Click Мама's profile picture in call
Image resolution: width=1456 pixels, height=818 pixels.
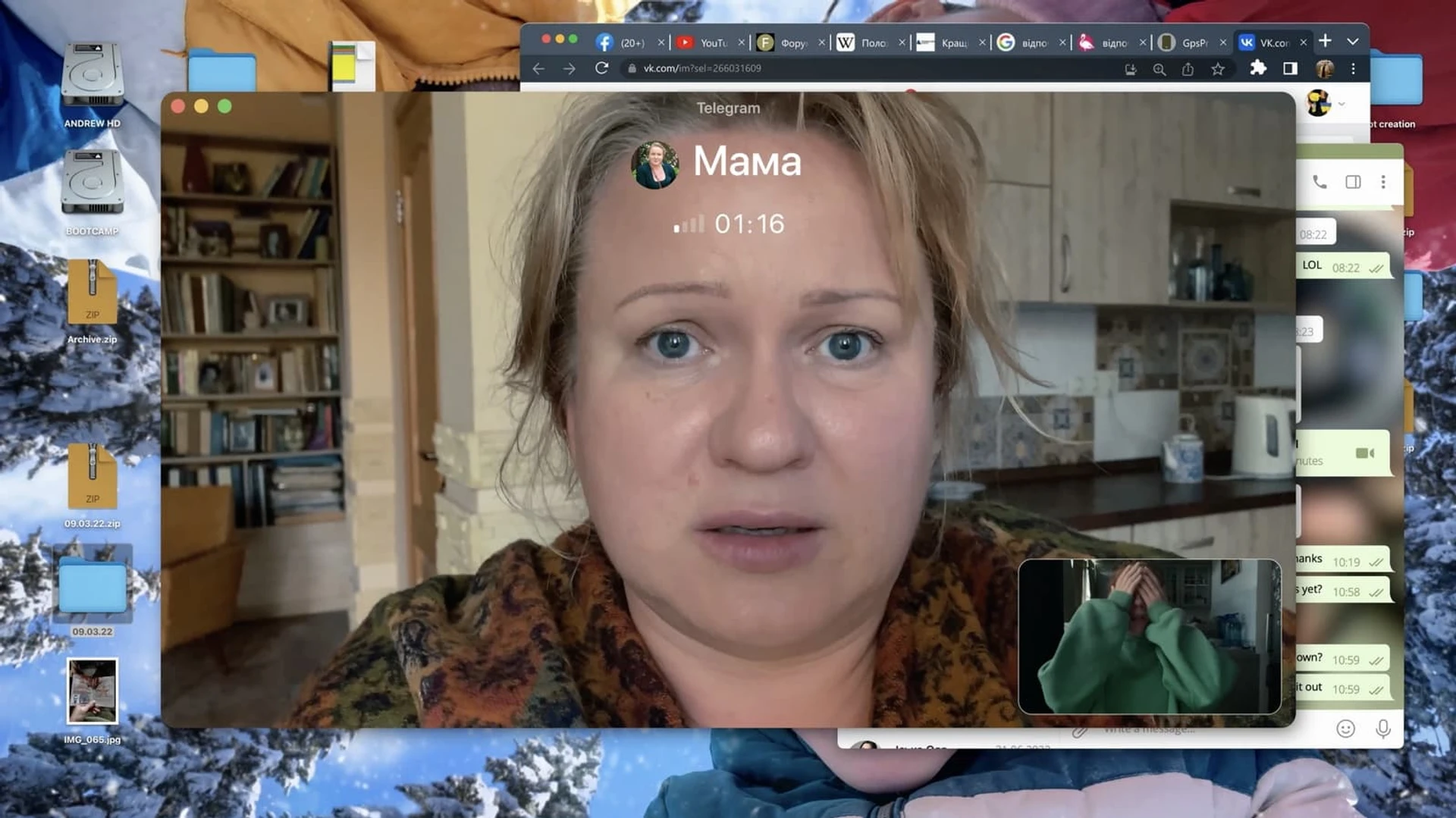(x=655, y=165)
